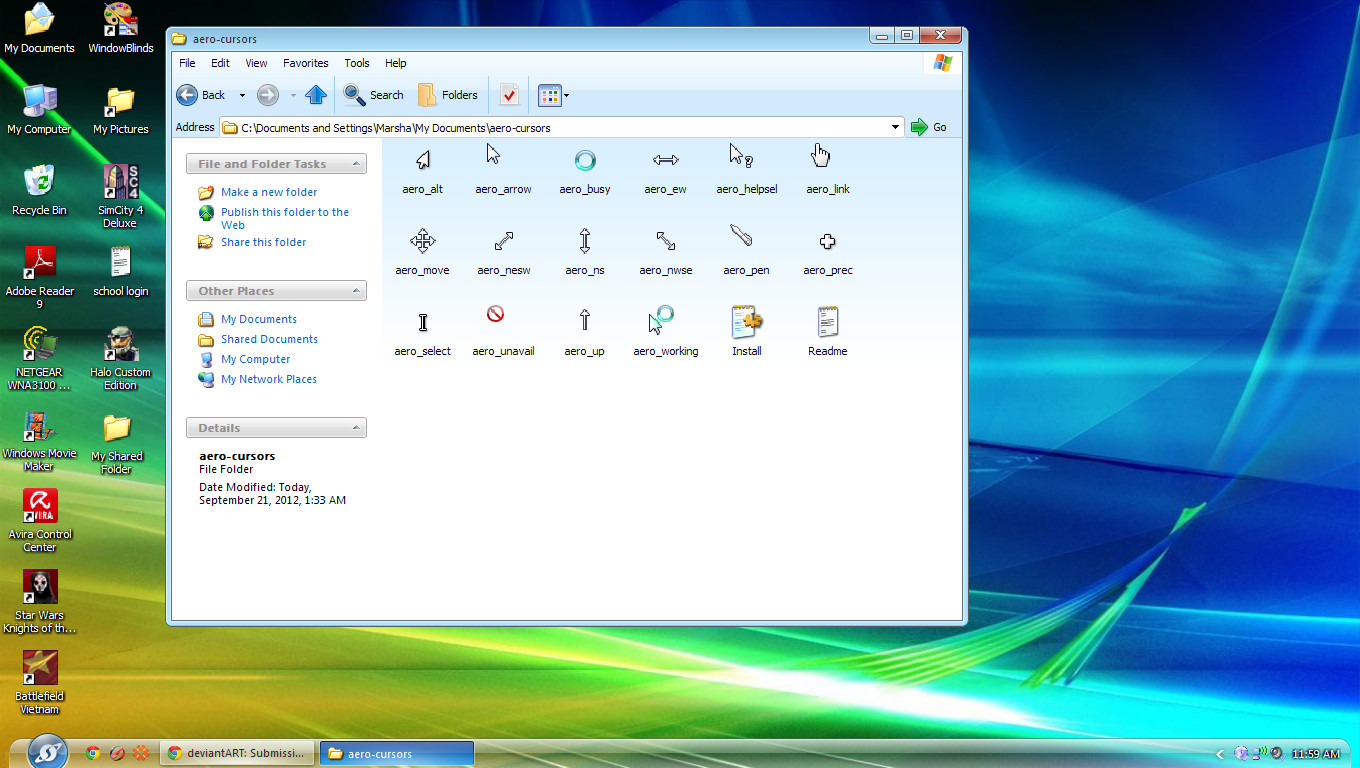The image size is (1360, 768).
Task: Toggle the Folders pane
Action: click(x=447, y=95)
